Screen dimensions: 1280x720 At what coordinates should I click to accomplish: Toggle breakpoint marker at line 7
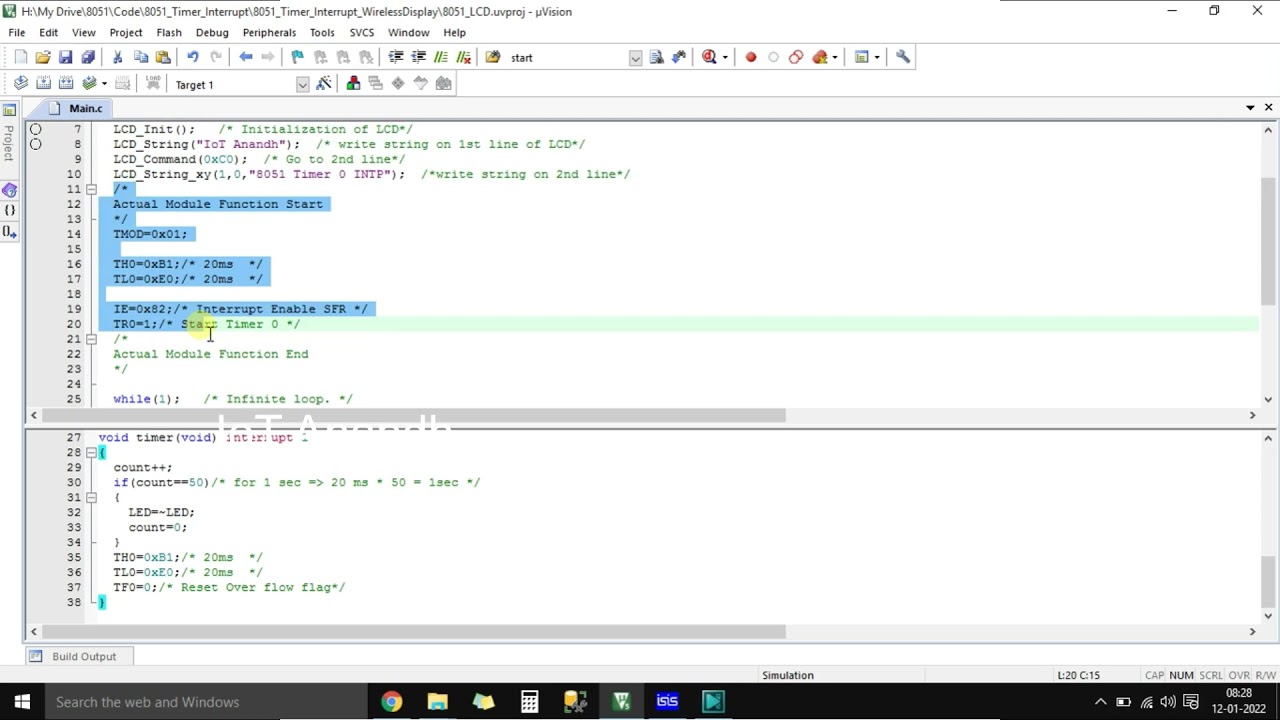pos(35,129)
